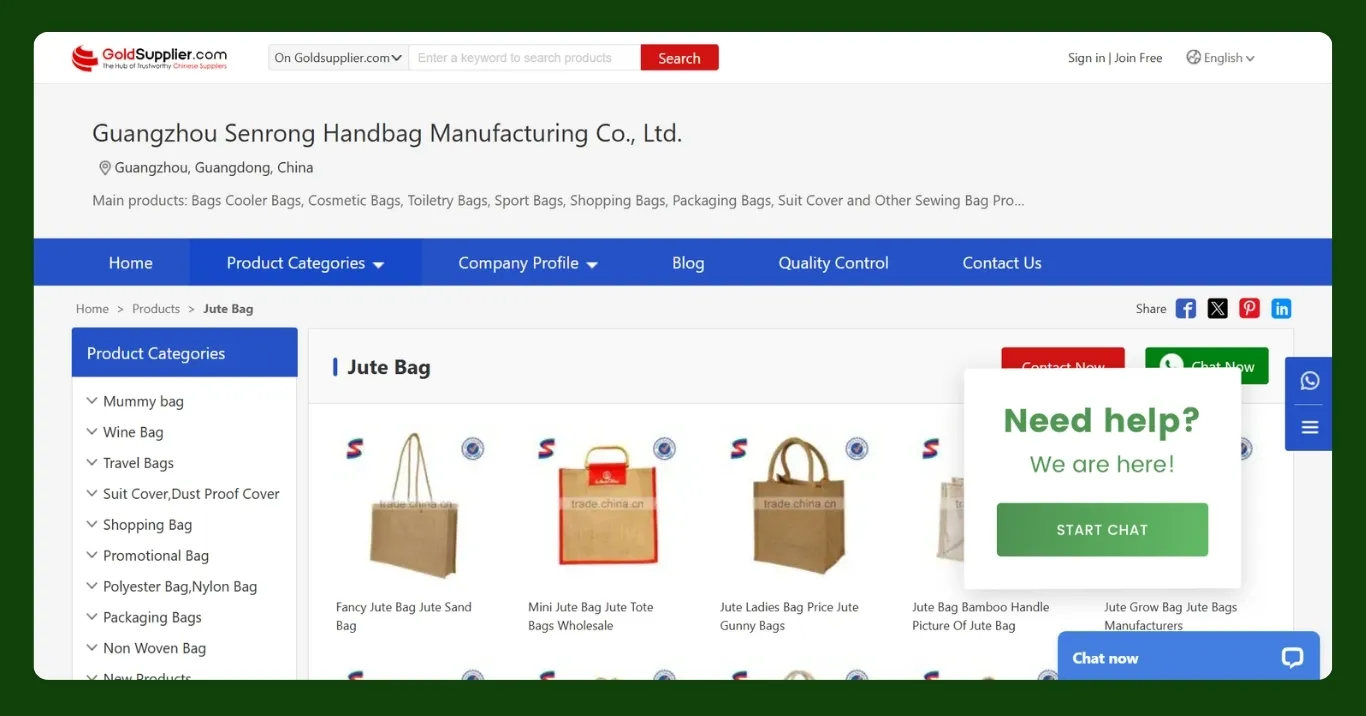Open the Product Categories nav menu
Viewport: 1366px width, 716px height.
pyautogui.click(x=305, y=263)
